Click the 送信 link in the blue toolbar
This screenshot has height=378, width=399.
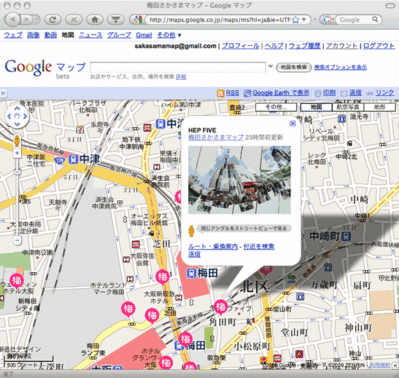pyautogui.click(x=355, y=93)
